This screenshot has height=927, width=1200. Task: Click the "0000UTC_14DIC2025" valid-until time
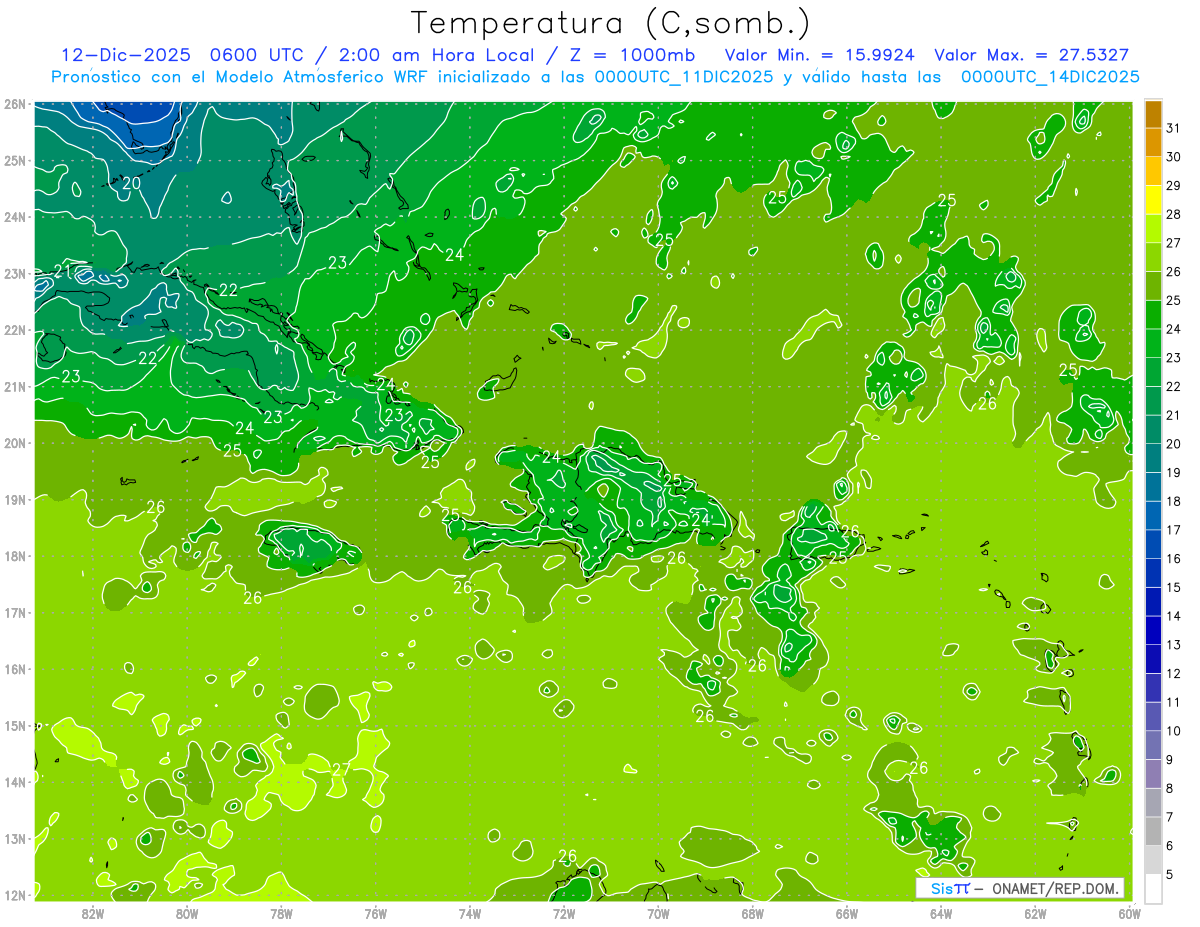(x=1050, y=77)
